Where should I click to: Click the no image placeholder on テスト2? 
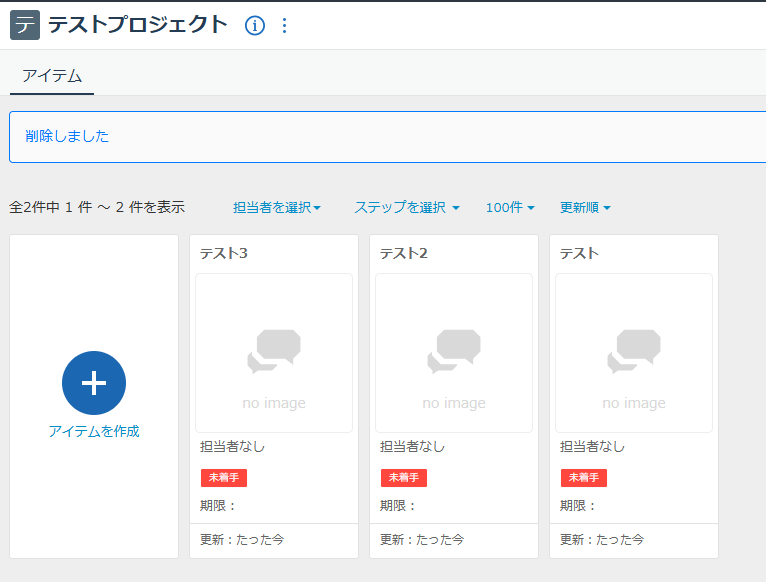pos(454,353)
